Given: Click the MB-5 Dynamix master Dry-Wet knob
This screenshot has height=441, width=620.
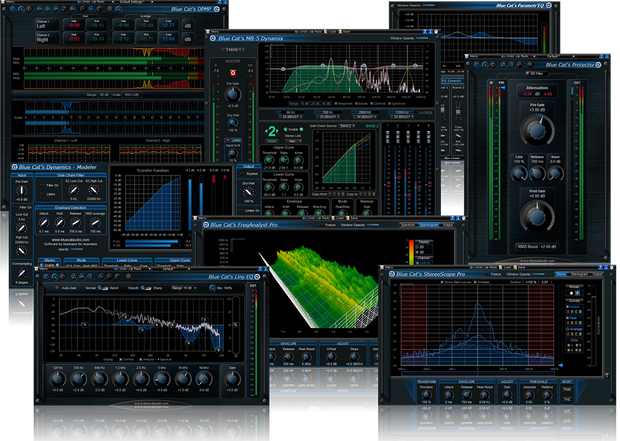Looking at the screenshot, I should tap(233, 123).
